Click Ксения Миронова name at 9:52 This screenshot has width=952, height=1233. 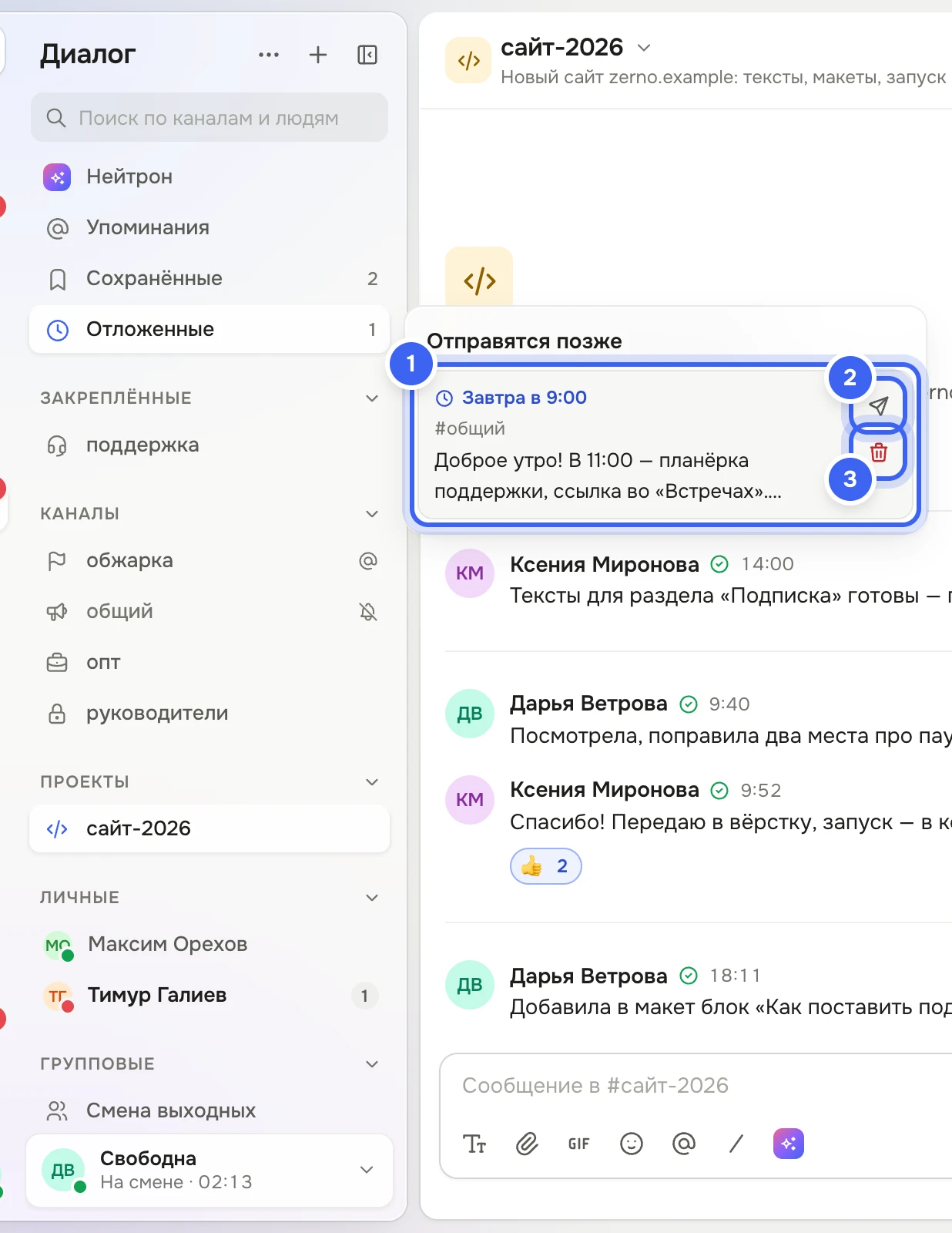click(x=605, y=790)
